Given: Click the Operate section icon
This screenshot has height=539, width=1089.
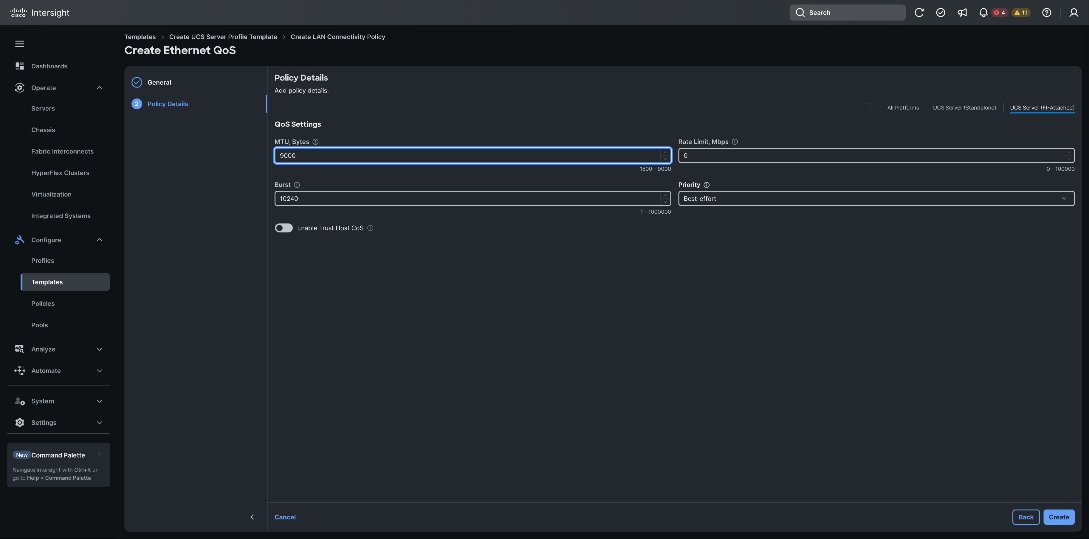Looking at the screenshot, I should tap(19, 88).
